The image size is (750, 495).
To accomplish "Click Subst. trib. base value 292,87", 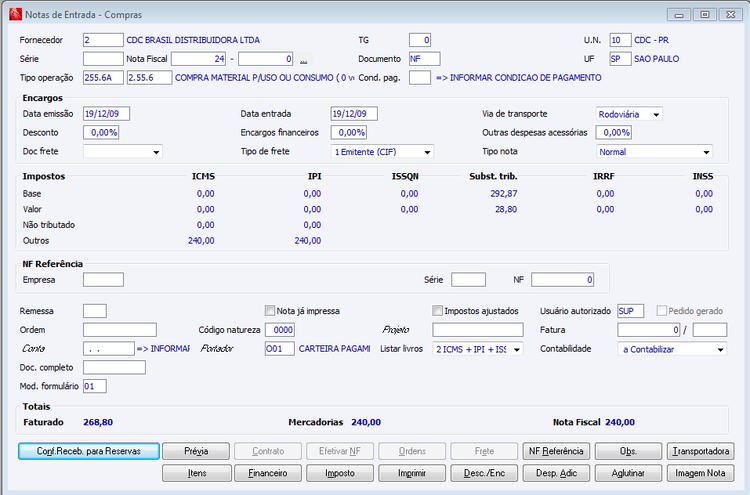I will pyautogui.click(x=504, y=194).
